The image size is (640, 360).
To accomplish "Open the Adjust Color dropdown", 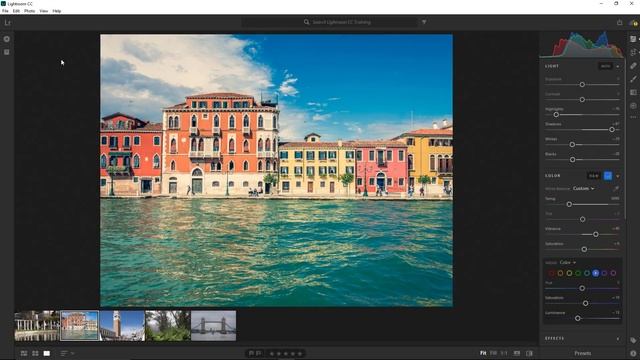I will tap(567, 262).
